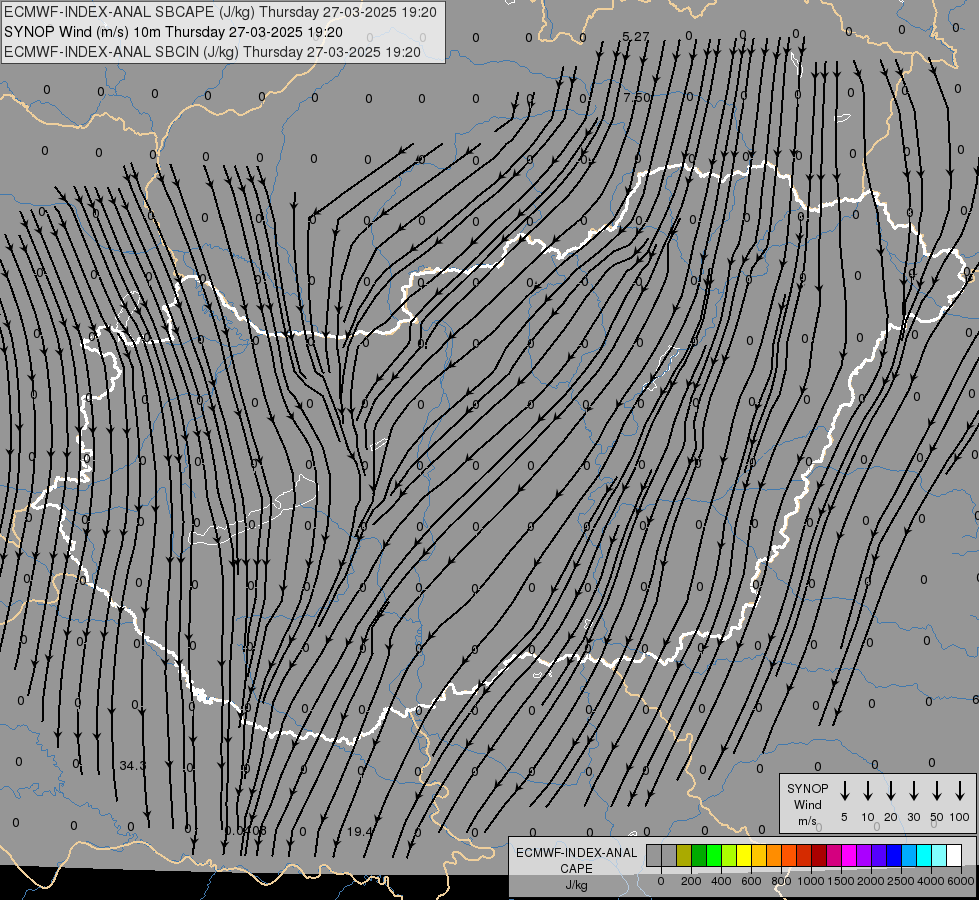979x900 pixels.
Task: Select the white swatch in the CAPE legend
Action: [x=955, y=855]
